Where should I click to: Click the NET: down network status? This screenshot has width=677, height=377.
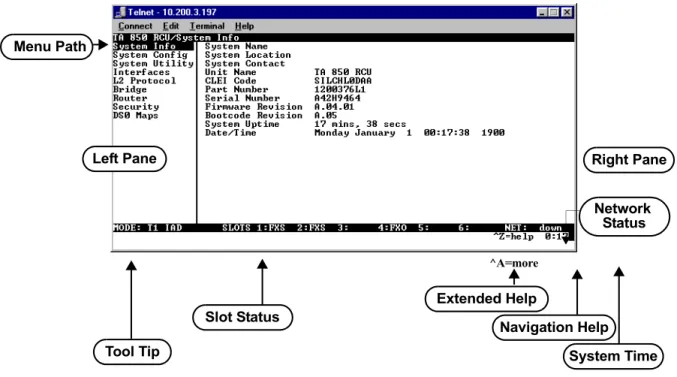[533, 228]
